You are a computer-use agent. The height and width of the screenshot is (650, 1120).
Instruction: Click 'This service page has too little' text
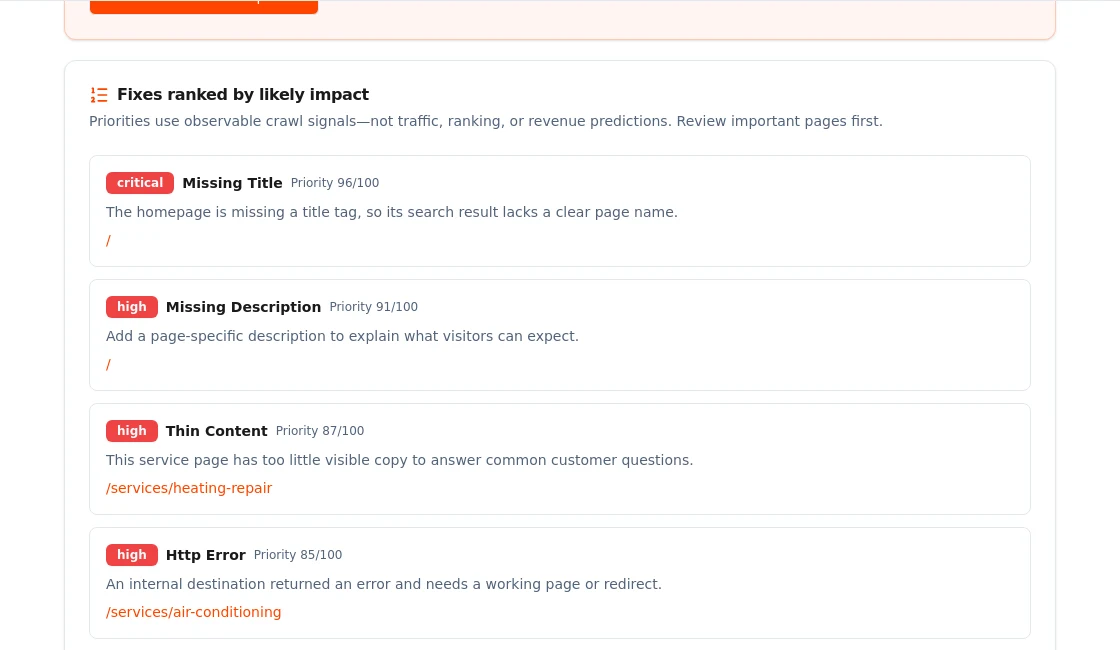tap(399, 460)
